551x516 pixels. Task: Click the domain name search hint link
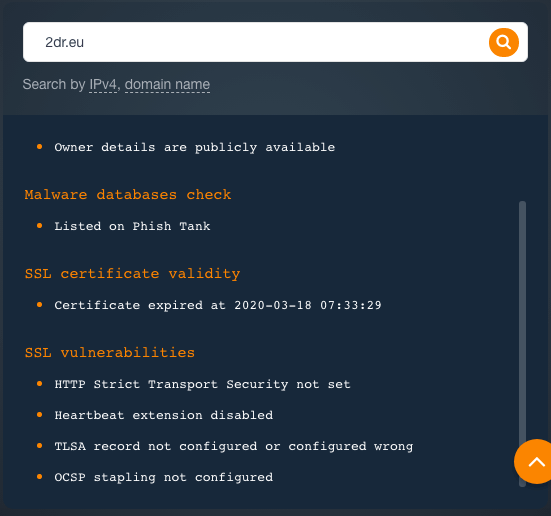[x=167, y=84]
